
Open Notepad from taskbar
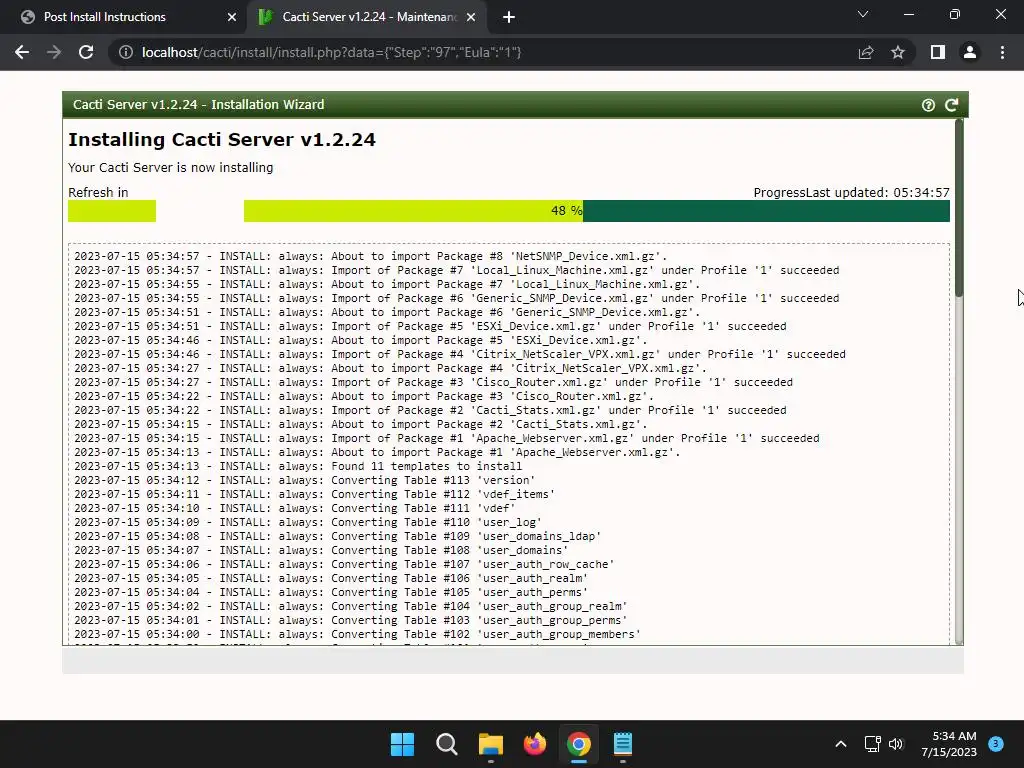coord(623,744)
